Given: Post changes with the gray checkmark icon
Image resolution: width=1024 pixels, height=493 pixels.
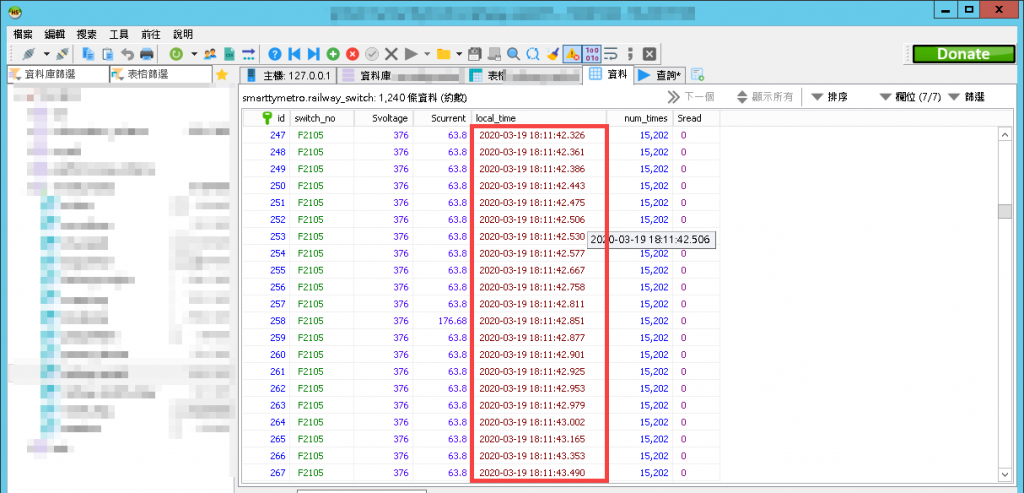Looking at the screenshot, I should tap(372, 54).
